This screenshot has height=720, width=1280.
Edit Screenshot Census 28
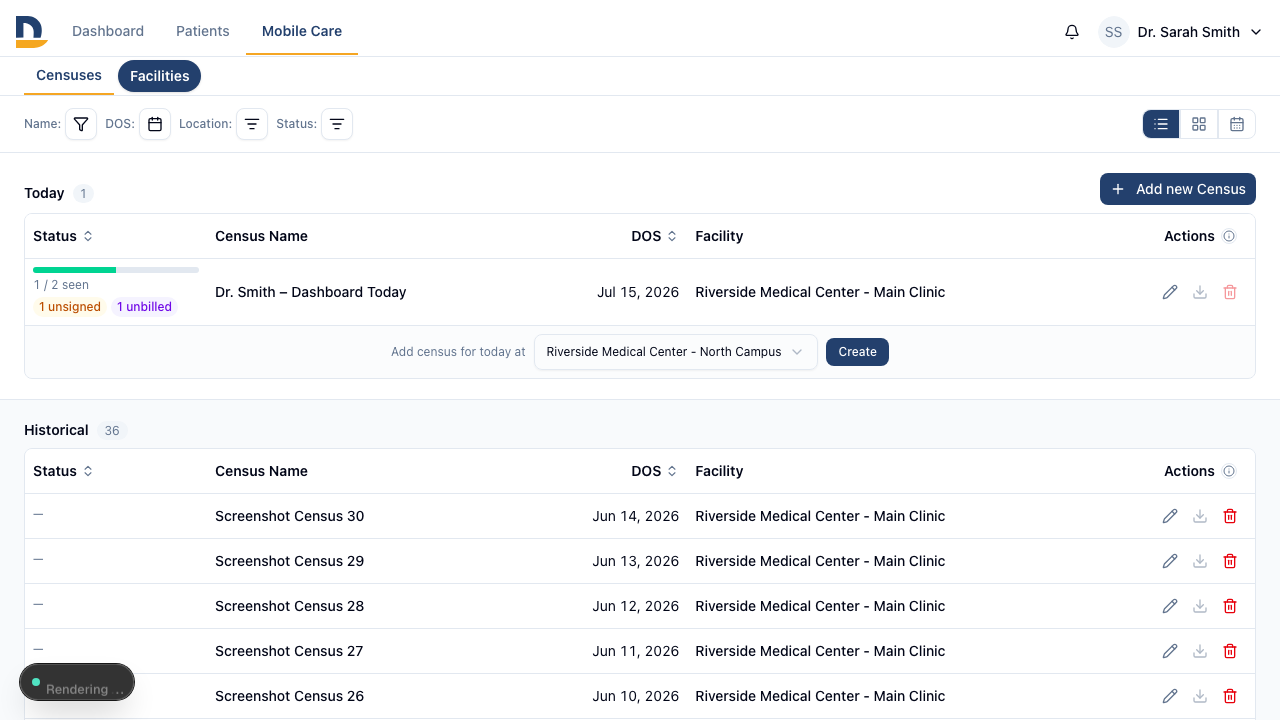pos(1170,606)
